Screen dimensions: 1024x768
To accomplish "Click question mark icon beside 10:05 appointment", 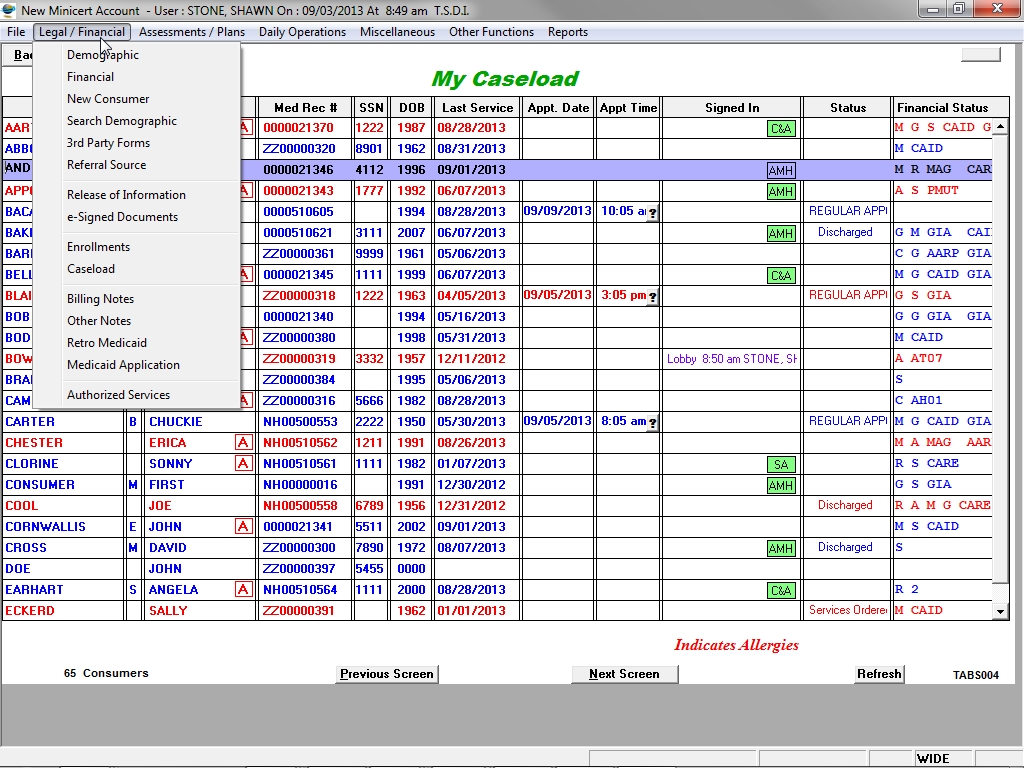I will click(652, 213).
